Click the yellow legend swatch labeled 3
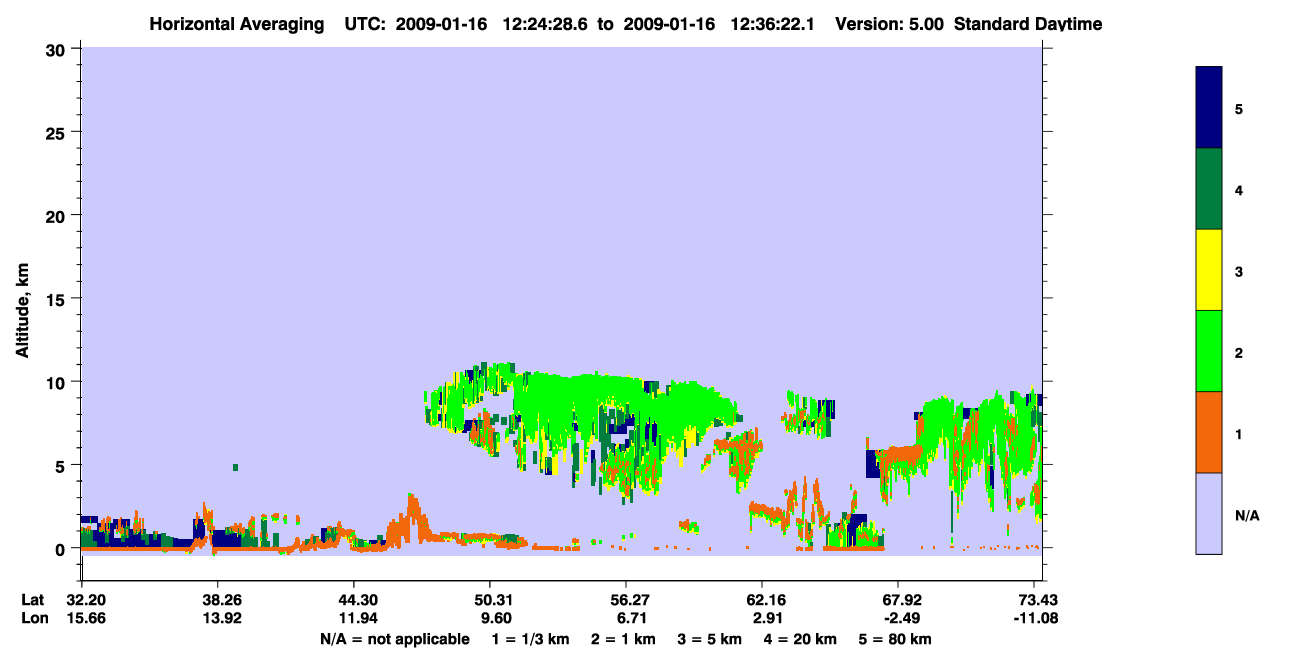Screen dimensions: 1300x667 (1209, 270)
